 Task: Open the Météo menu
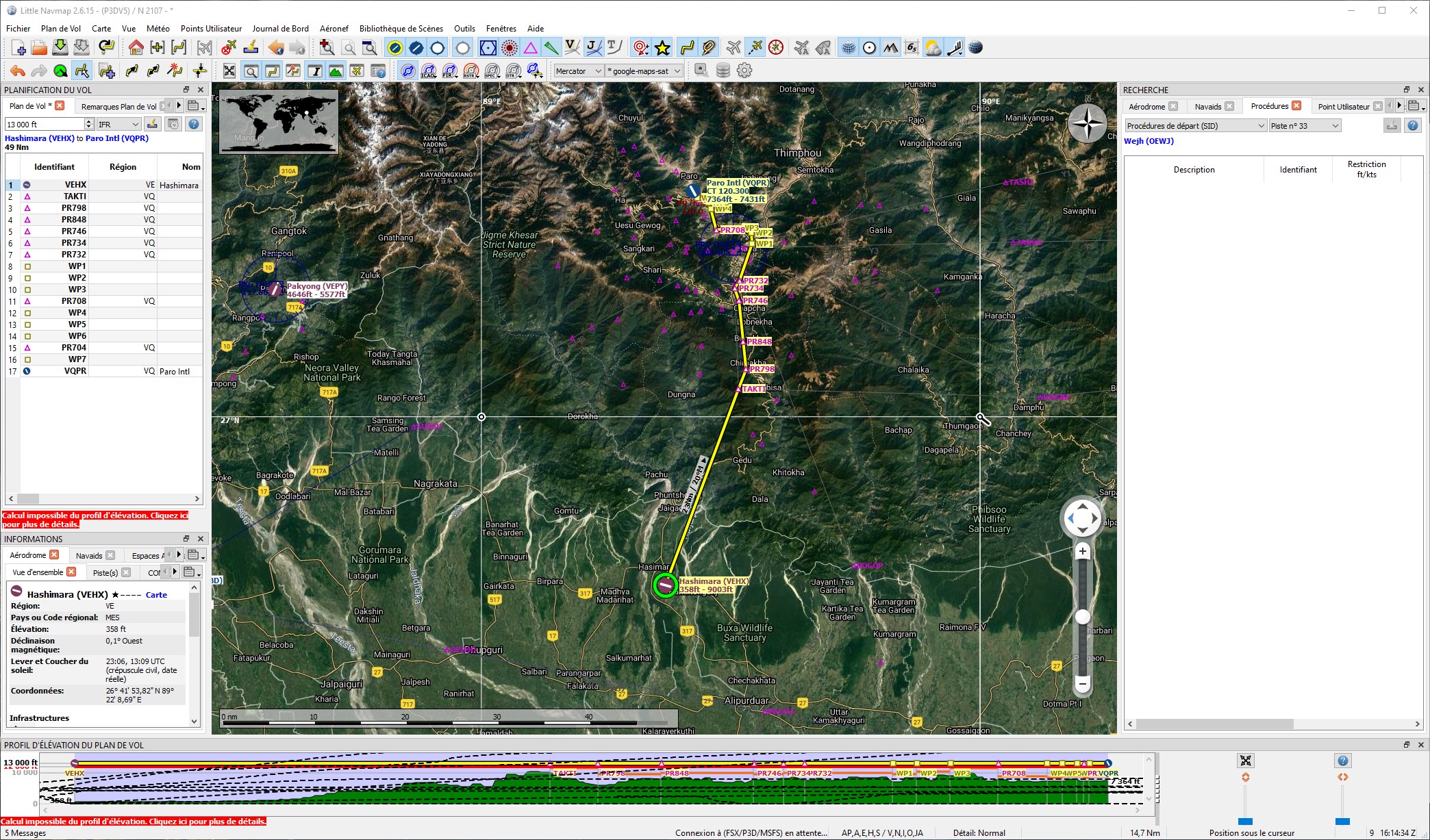(x=158, y=29)
